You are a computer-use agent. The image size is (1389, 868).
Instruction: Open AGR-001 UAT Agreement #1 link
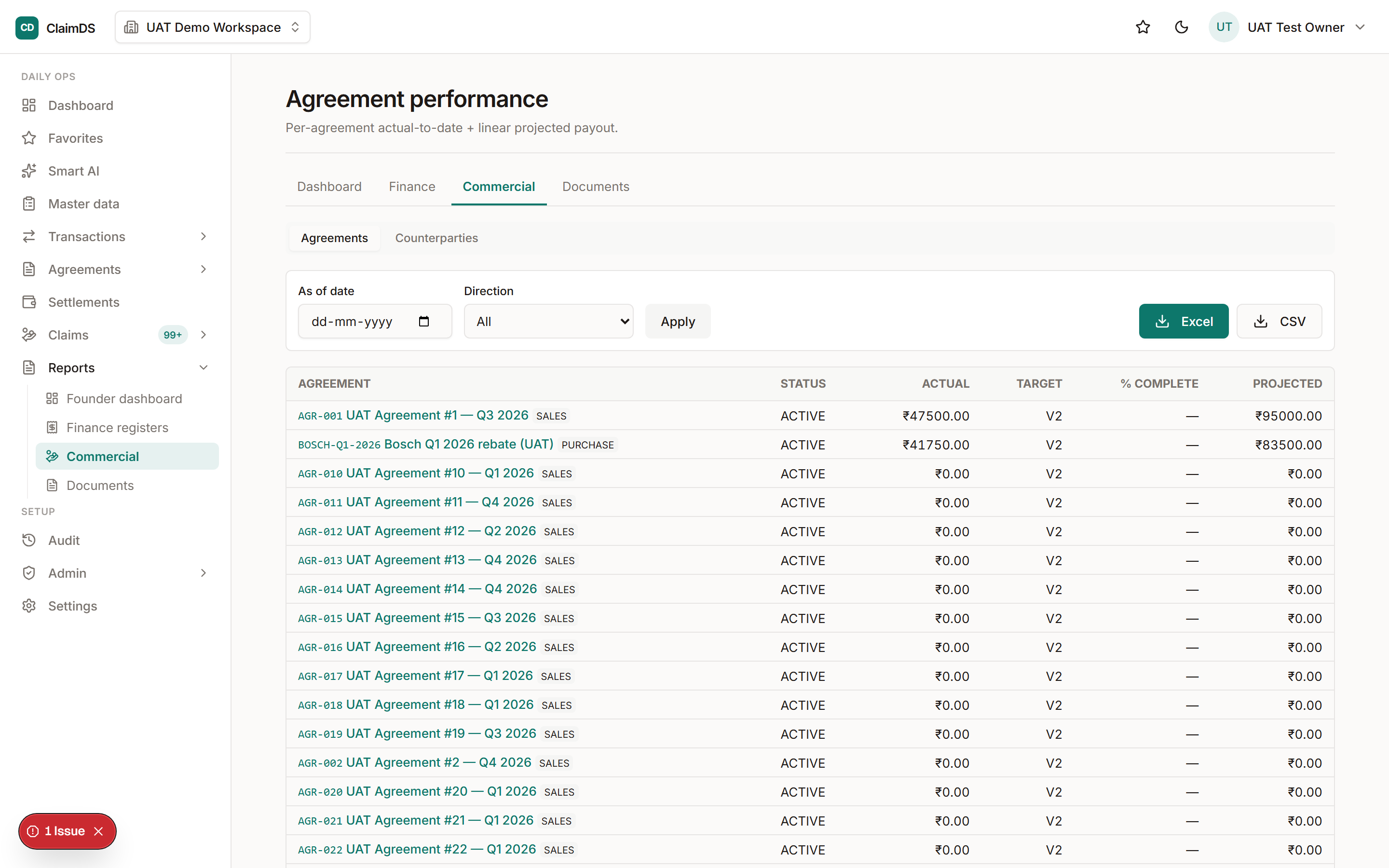click(413, 415)
